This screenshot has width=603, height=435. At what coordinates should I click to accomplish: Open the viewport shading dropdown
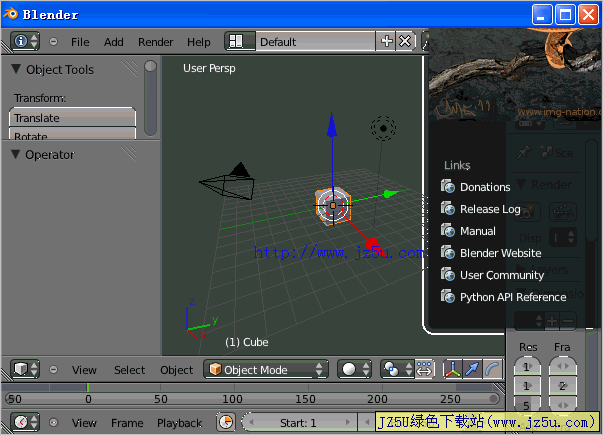point(355,369)
